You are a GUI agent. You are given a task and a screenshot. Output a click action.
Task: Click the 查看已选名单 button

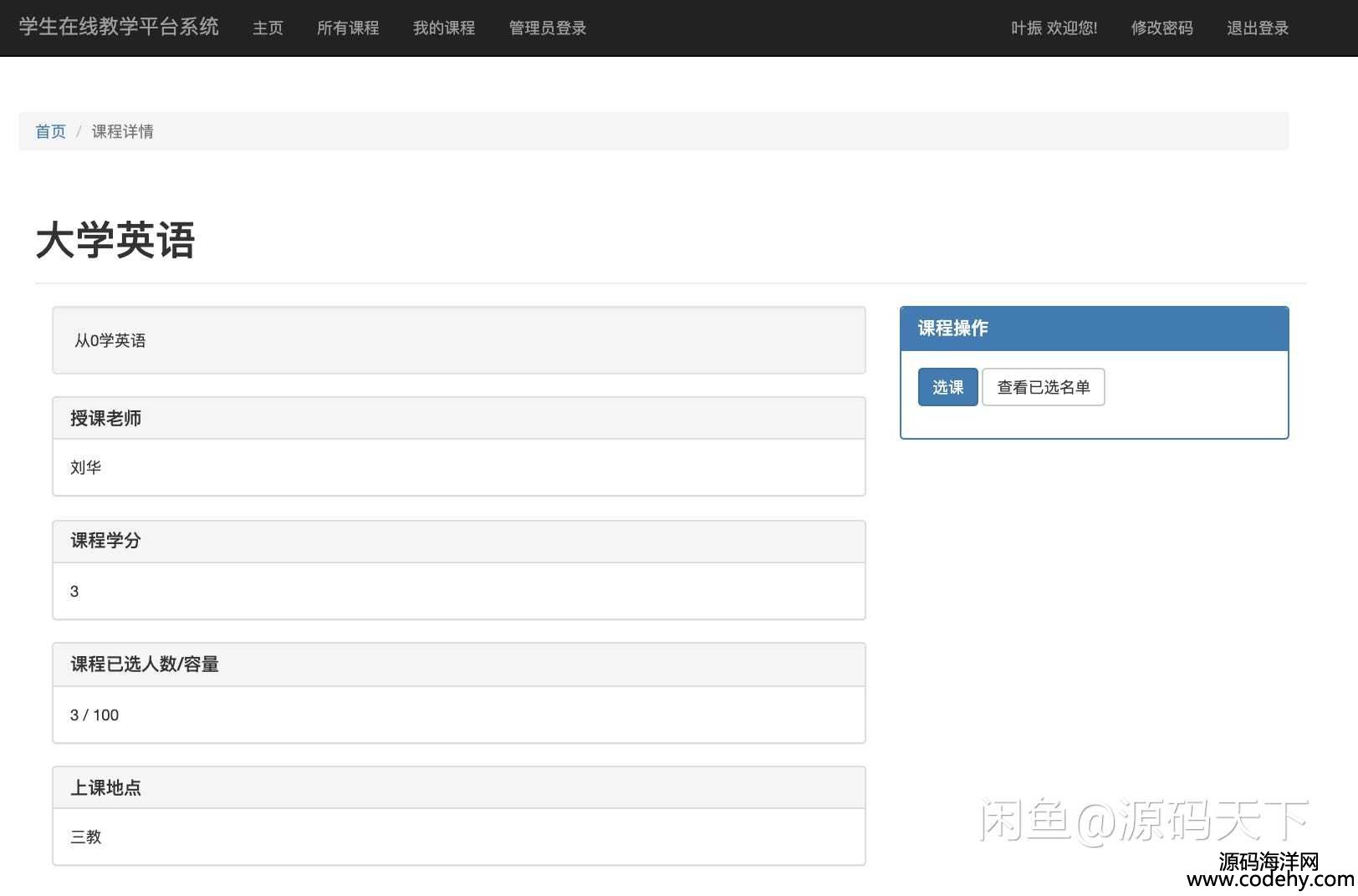1044,387
